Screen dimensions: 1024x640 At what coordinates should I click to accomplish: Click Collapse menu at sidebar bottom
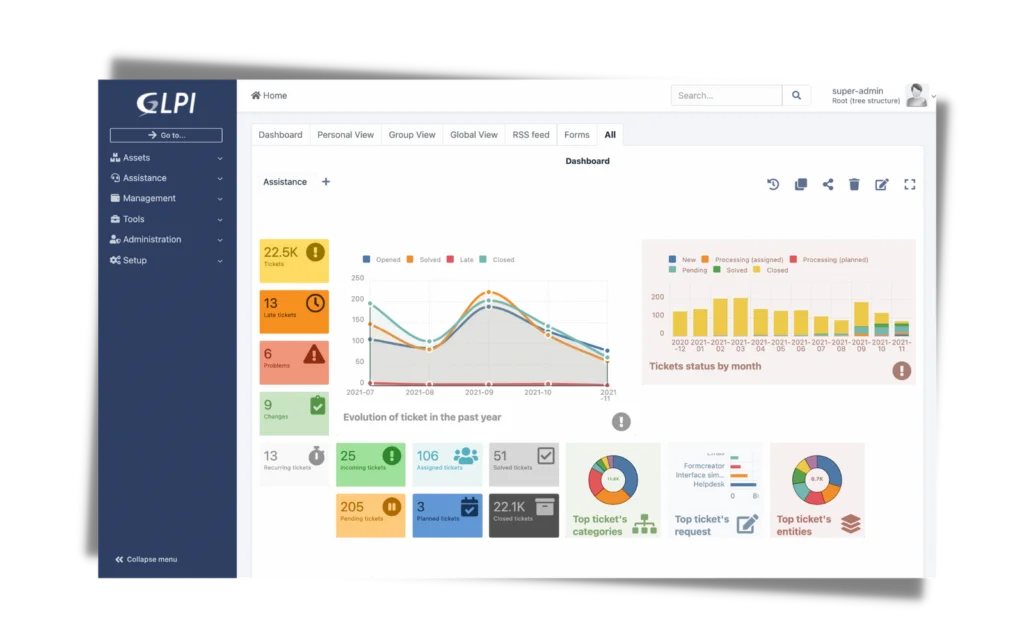[146, 559]
